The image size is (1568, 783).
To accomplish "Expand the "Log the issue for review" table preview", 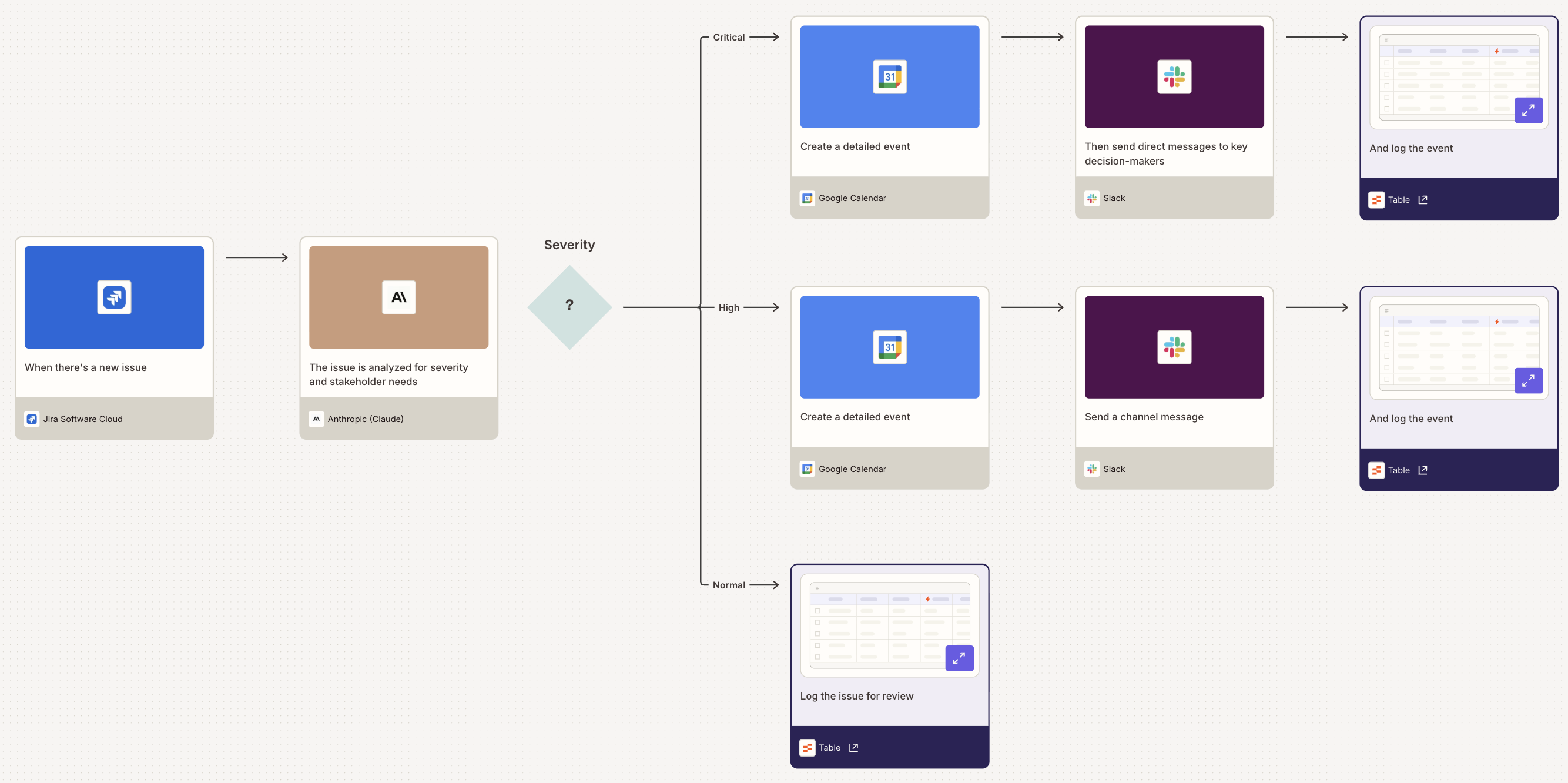I will (959, 658).
